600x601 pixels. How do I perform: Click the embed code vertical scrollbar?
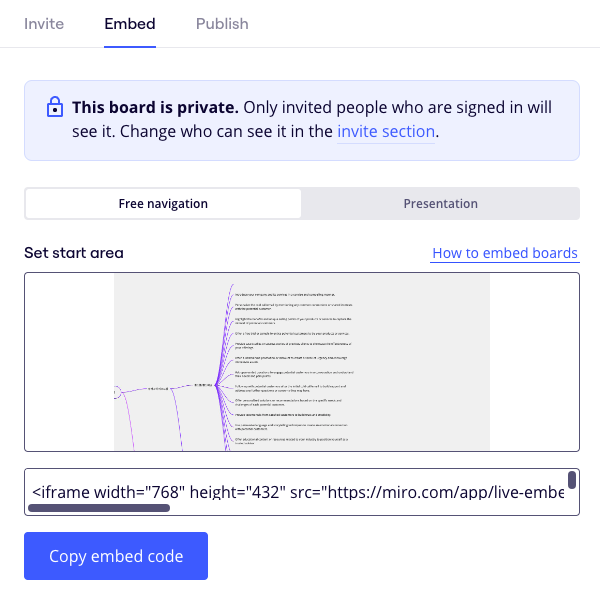[x=572, y=480]
